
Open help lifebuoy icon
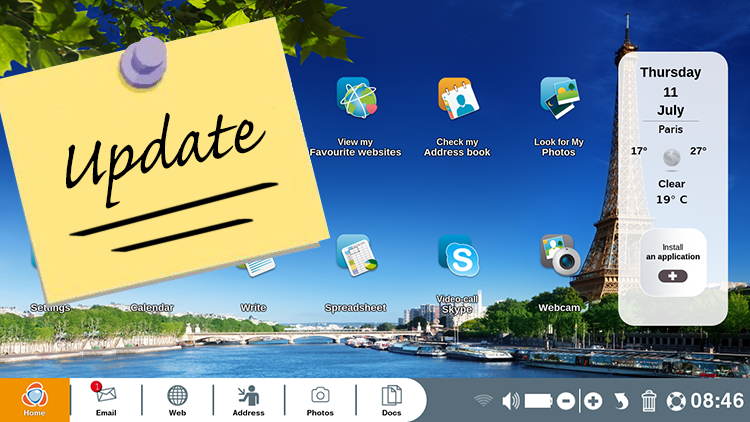(676, 401)
